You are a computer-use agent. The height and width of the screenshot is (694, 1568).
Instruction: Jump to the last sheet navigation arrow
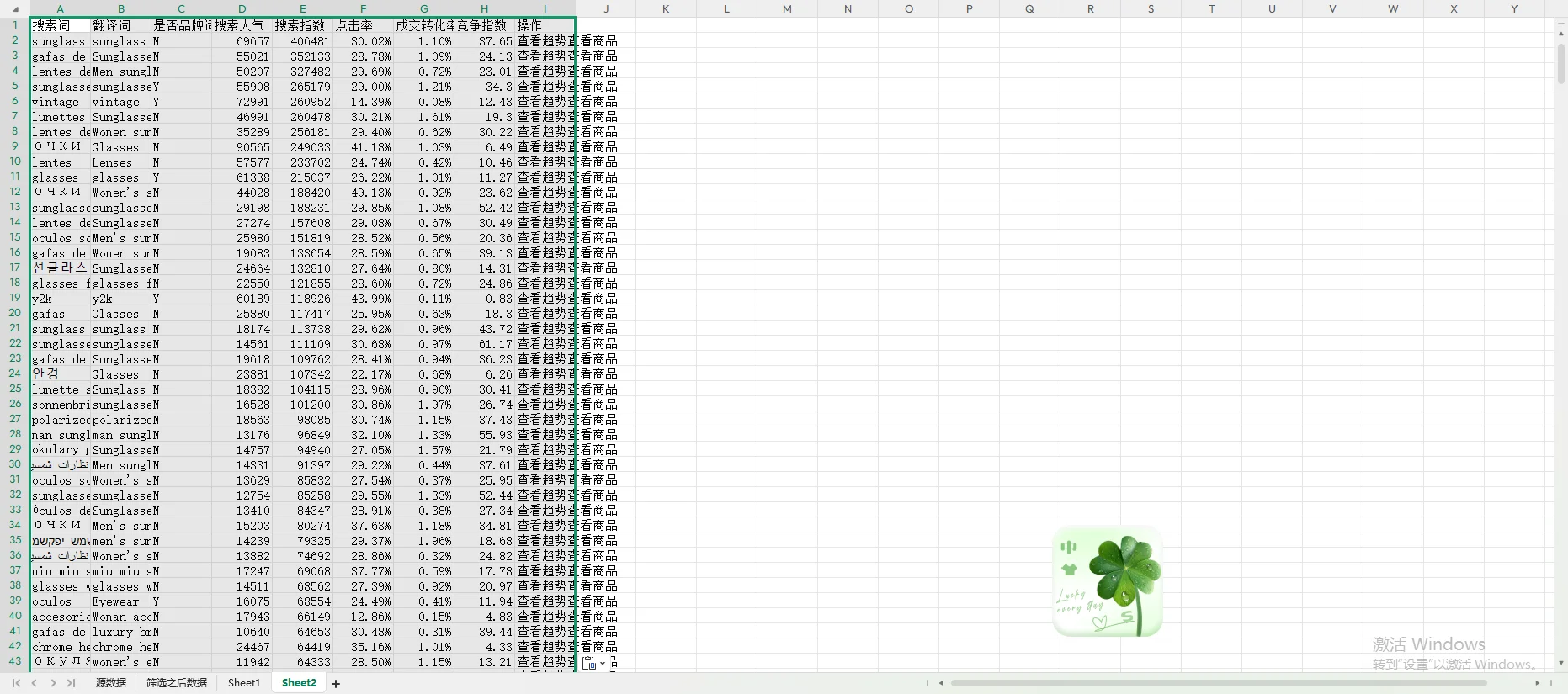tap(72, 683)
